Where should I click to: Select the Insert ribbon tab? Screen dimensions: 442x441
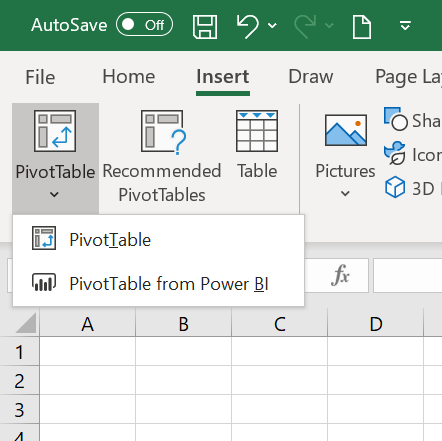pos(223,77)
